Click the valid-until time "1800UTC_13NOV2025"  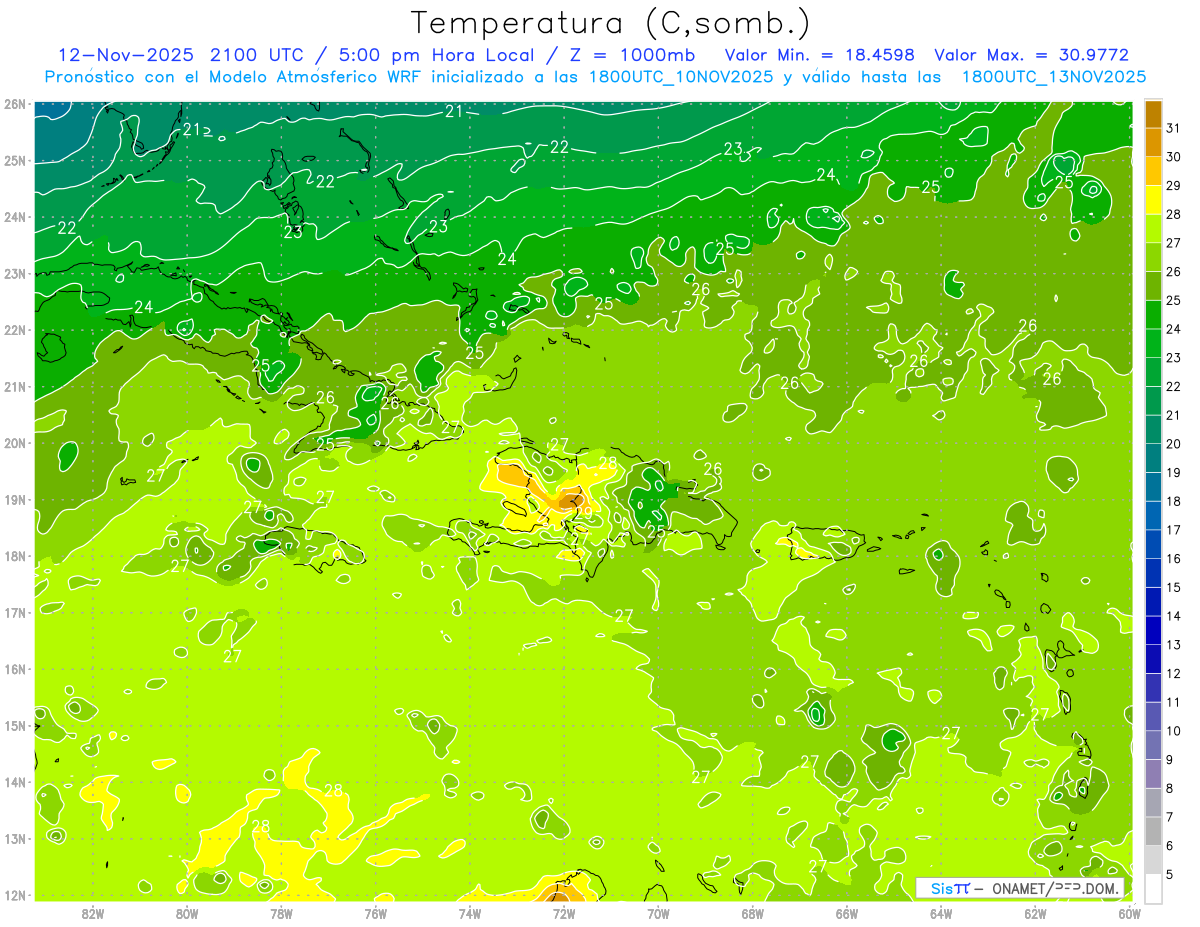point(1053,77)
